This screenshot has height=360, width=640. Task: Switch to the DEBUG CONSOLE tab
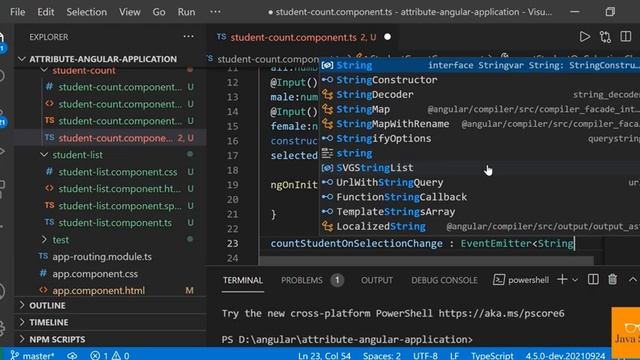(x=444, y=280)
